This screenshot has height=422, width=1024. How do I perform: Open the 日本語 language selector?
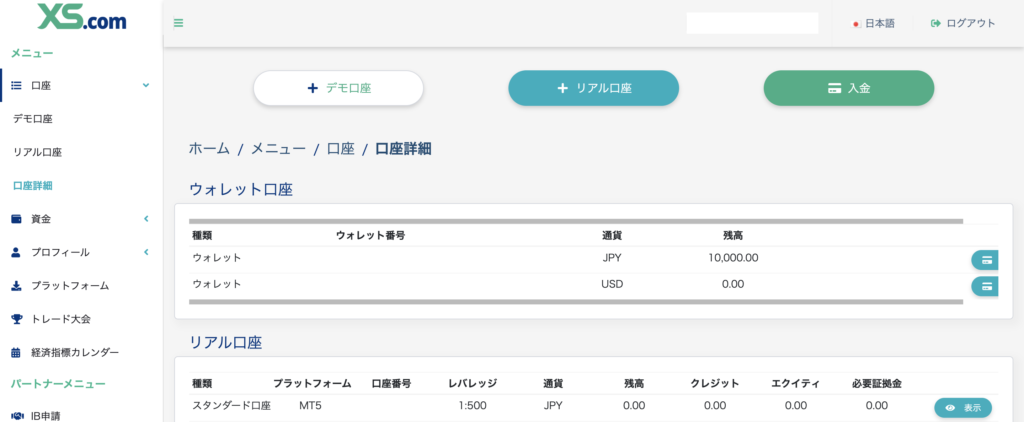(x=873, y=23)
